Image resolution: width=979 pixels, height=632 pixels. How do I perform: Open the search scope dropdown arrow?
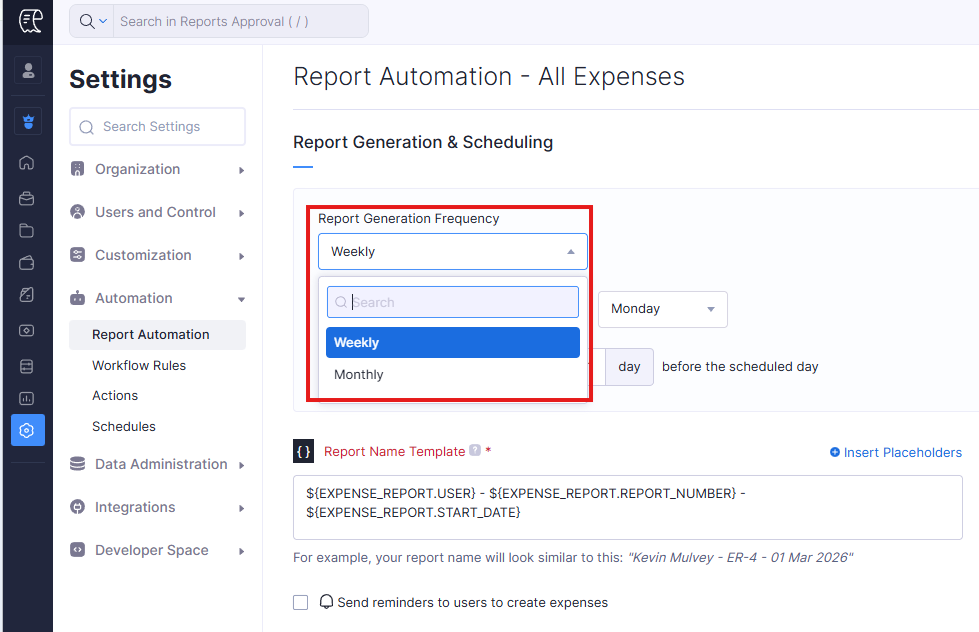[x=93, y=21]
